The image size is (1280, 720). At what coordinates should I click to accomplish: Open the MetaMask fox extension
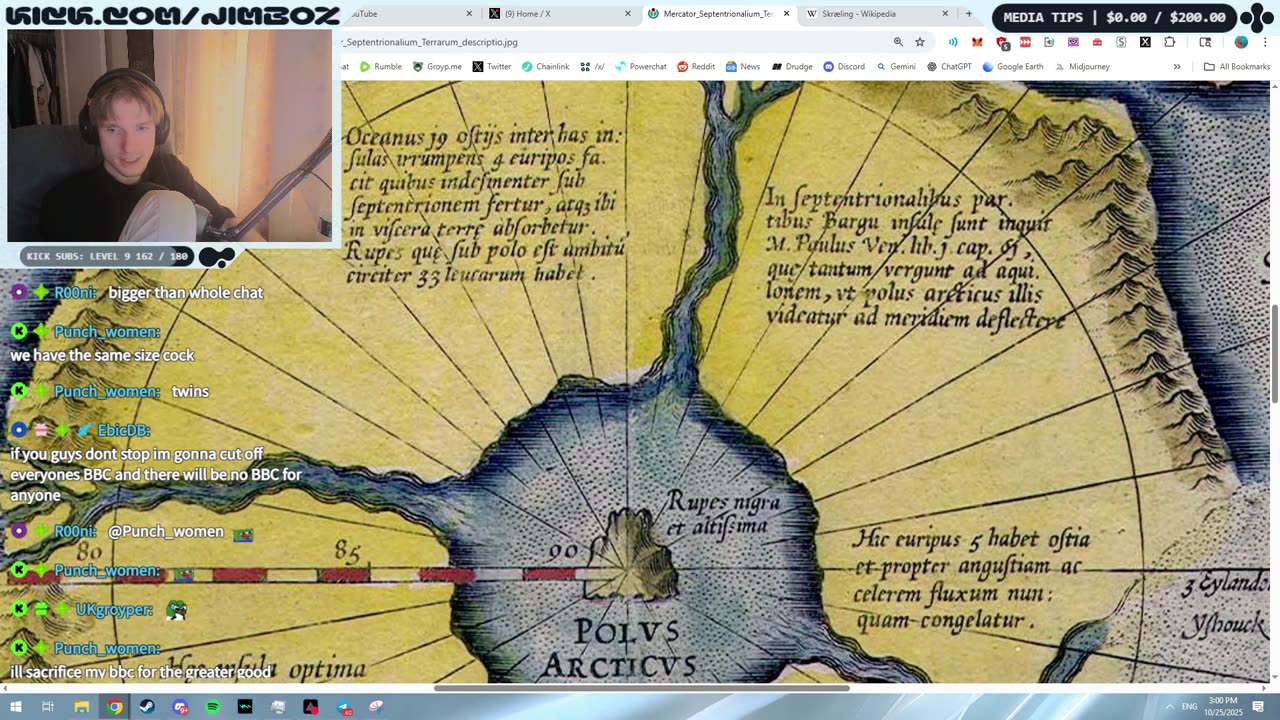click(x=977, y=42)
